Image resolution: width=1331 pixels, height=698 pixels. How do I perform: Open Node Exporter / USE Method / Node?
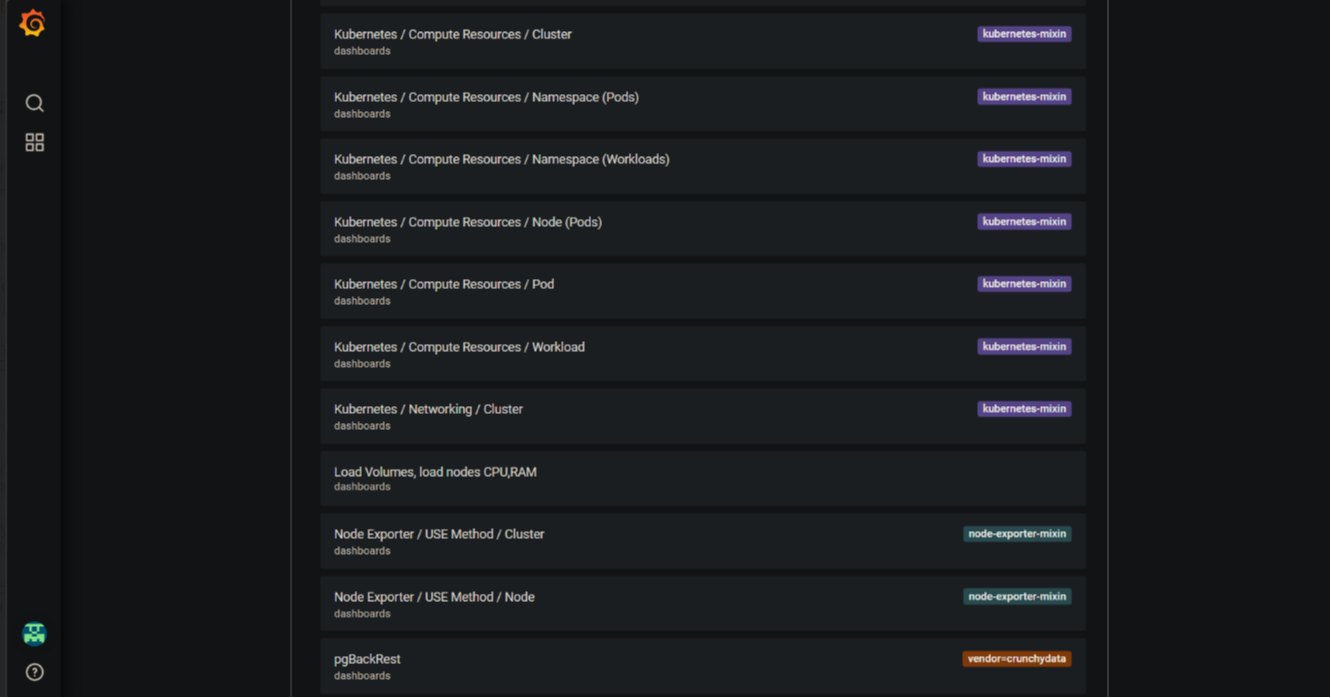434,597
